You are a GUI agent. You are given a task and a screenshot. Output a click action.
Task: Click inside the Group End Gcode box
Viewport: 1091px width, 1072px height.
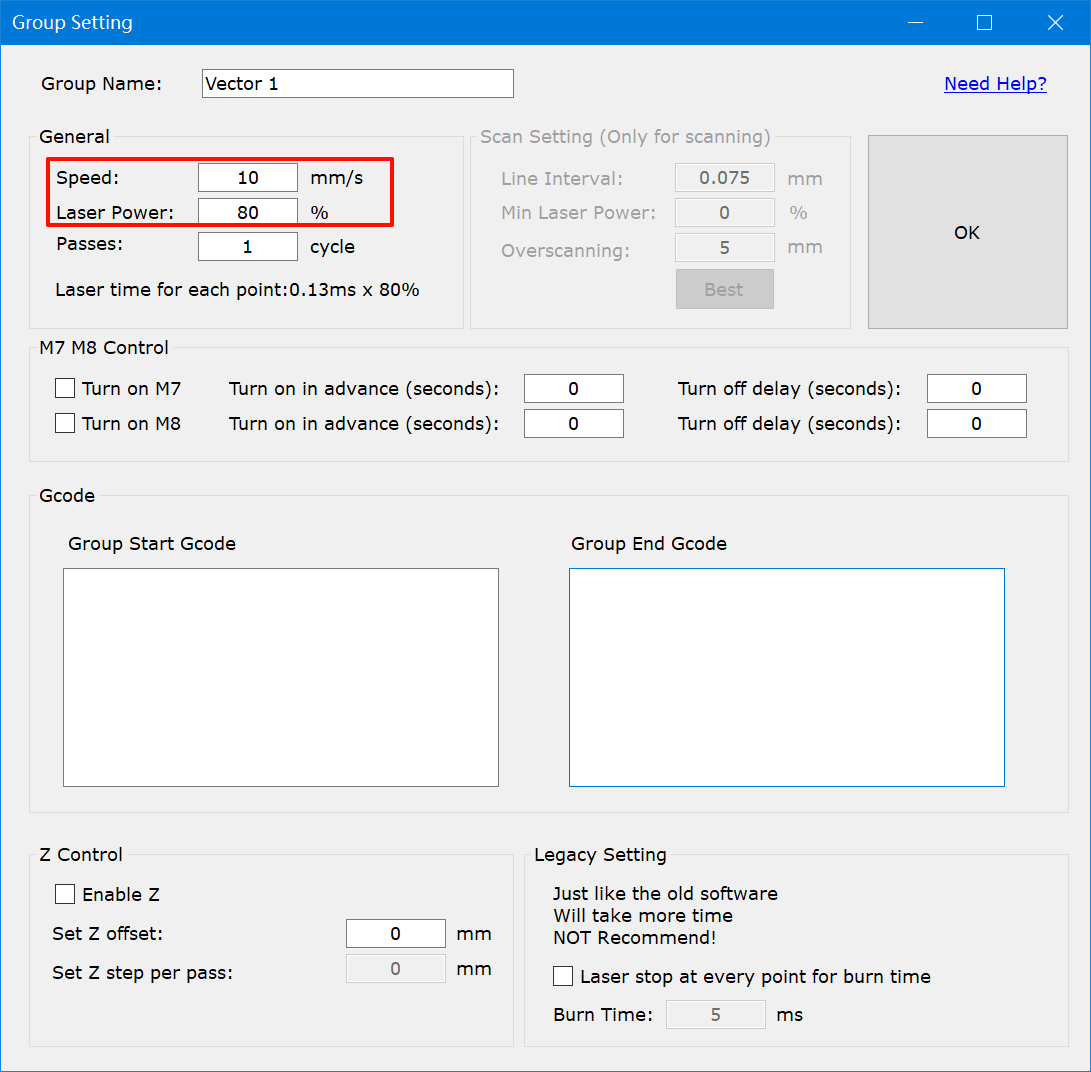[787, 677]
